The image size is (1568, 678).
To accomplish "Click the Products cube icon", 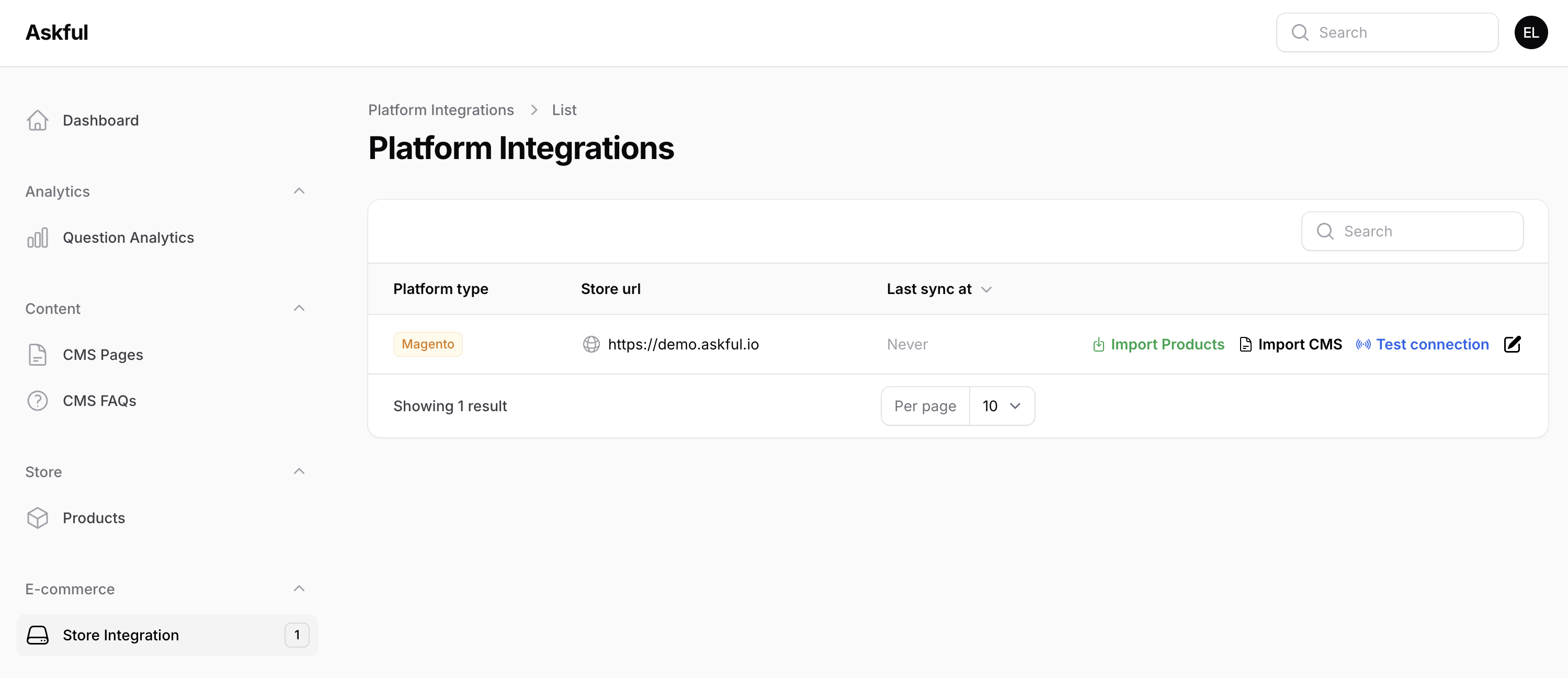I will [x=37, y=518].
